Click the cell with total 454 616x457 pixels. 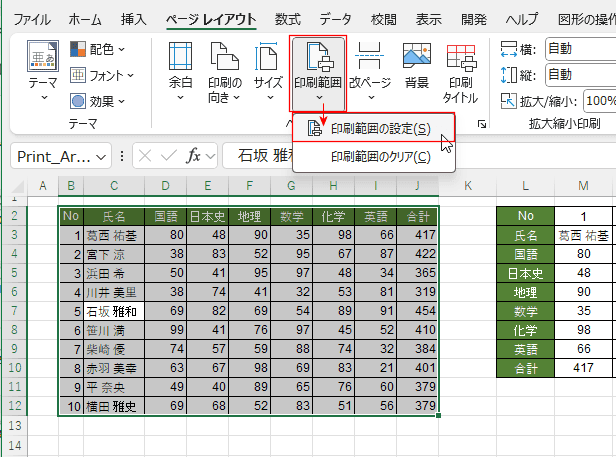[x=418, y=311]
